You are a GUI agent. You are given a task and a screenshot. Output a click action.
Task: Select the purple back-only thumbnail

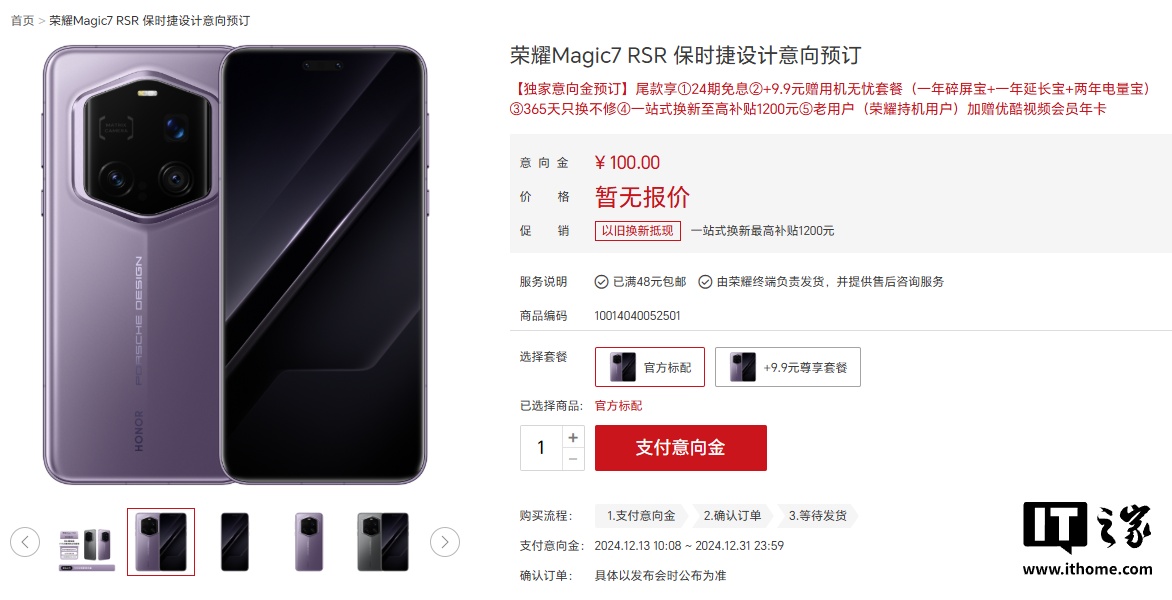coord(309,542)
